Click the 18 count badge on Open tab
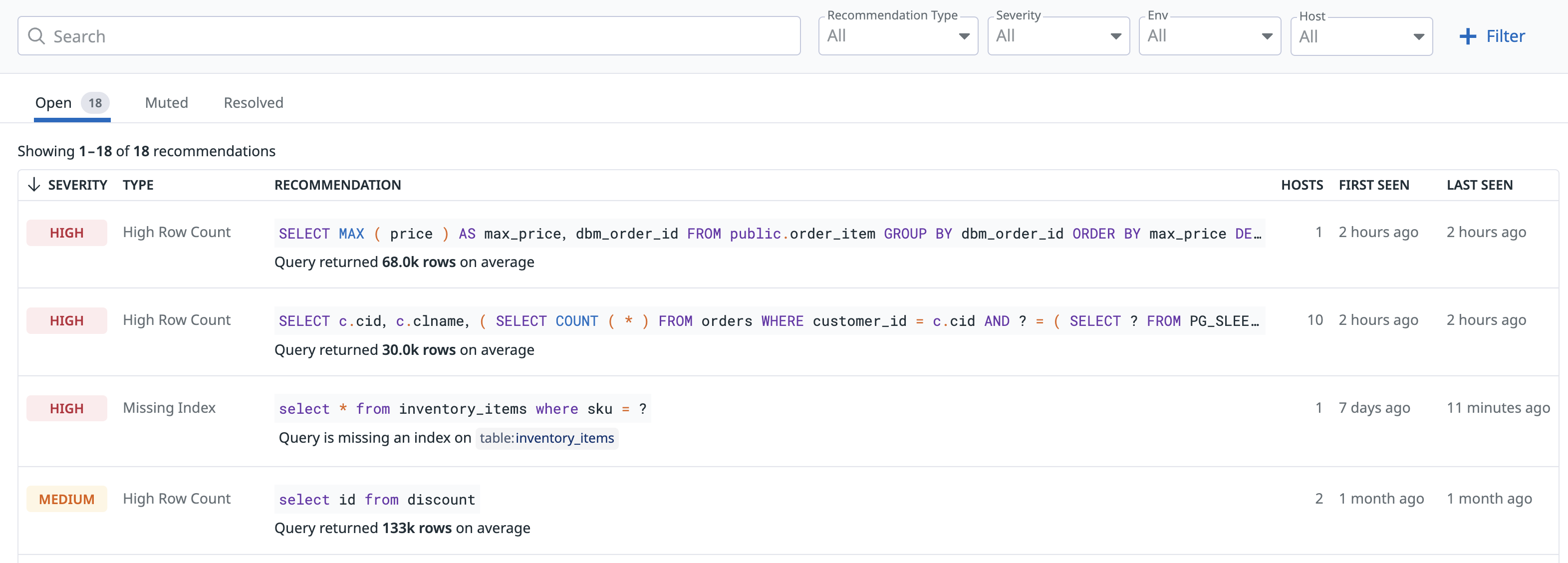 click(x=95, y=103)
